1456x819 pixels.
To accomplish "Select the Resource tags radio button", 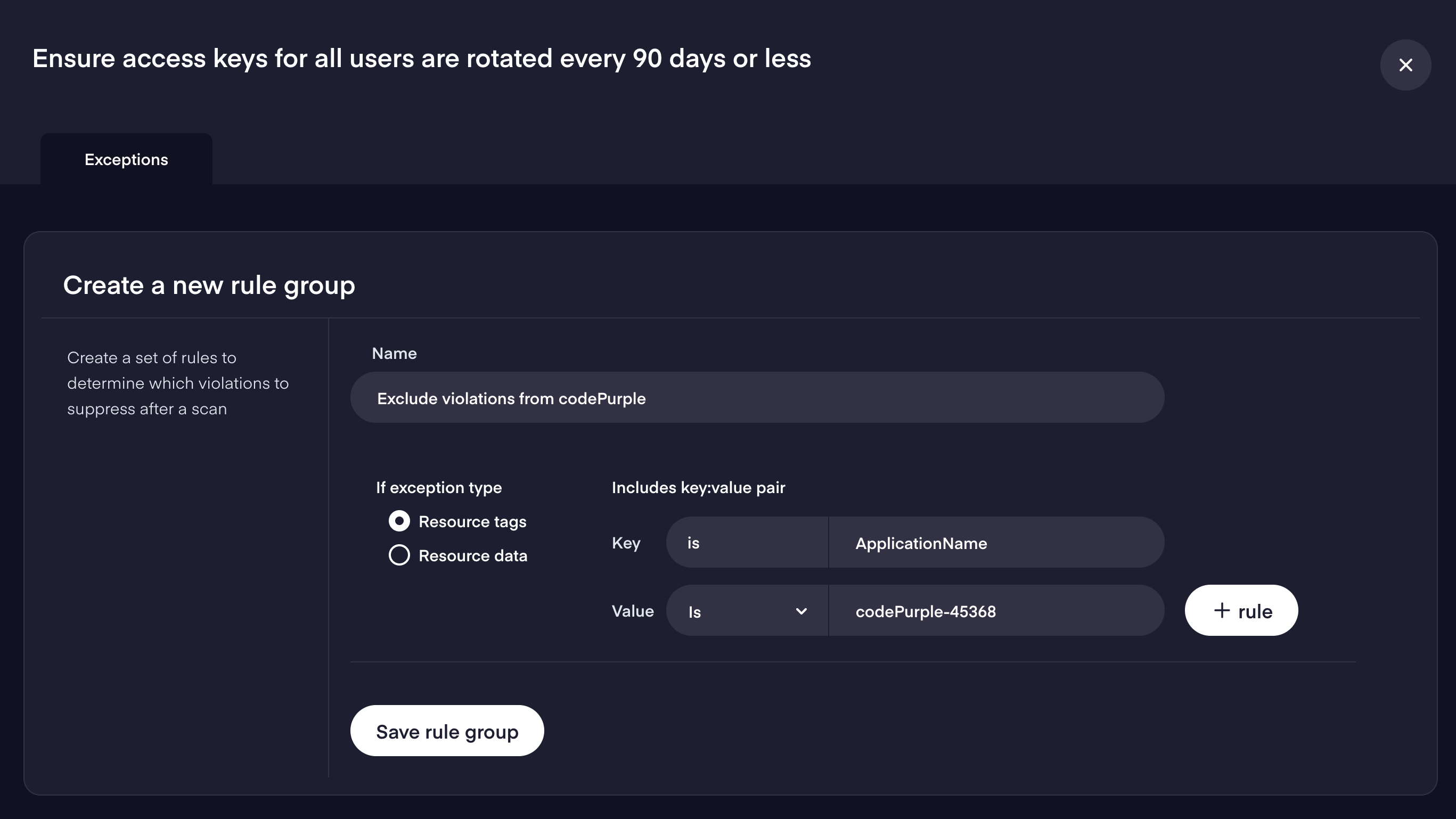I will click(x=399, y=521).
